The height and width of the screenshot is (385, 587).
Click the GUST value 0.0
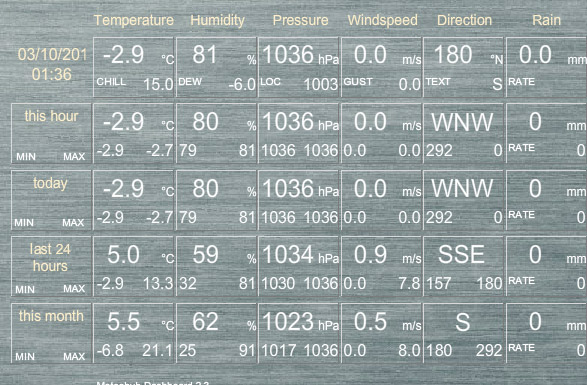410,85
